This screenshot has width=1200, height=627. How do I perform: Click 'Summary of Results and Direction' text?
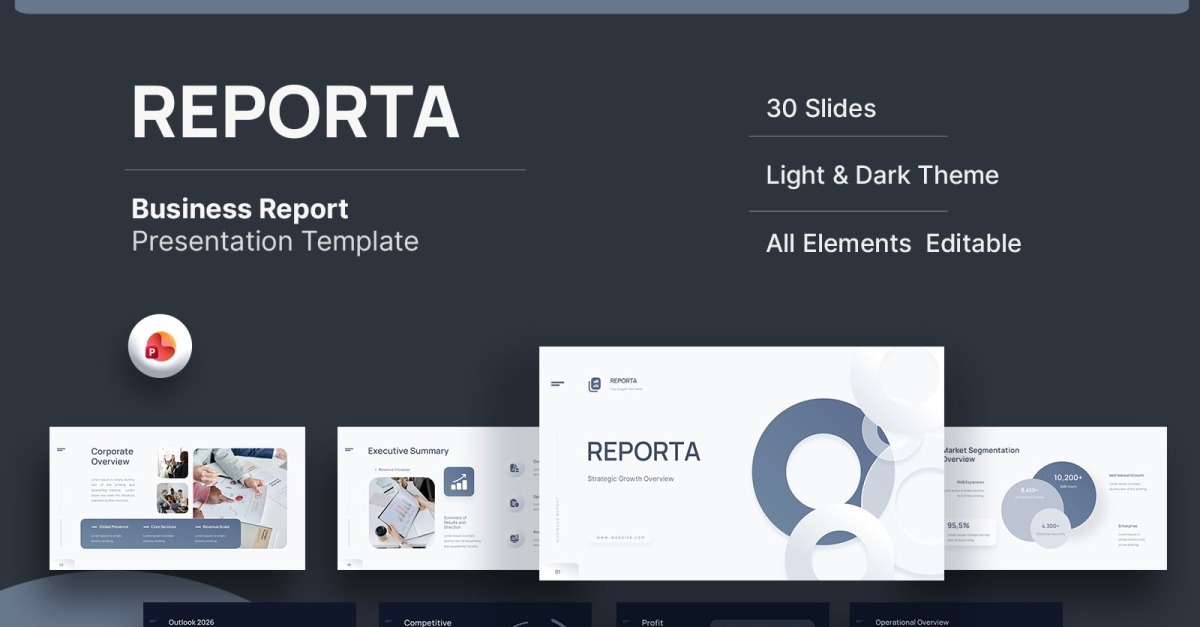coord(456,522)
